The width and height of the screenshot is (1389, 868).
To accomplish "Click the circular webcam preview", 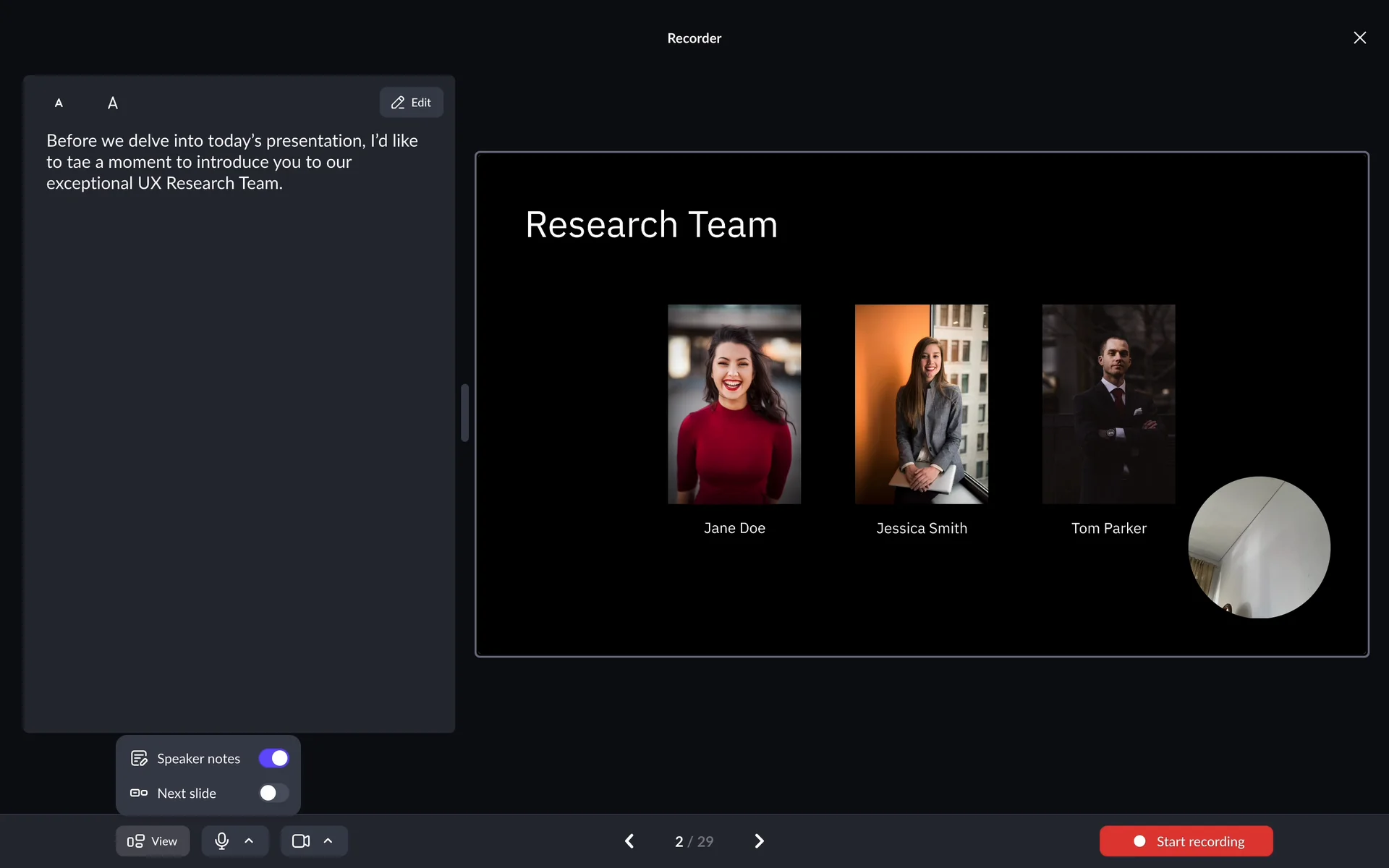I will 1259,547.
